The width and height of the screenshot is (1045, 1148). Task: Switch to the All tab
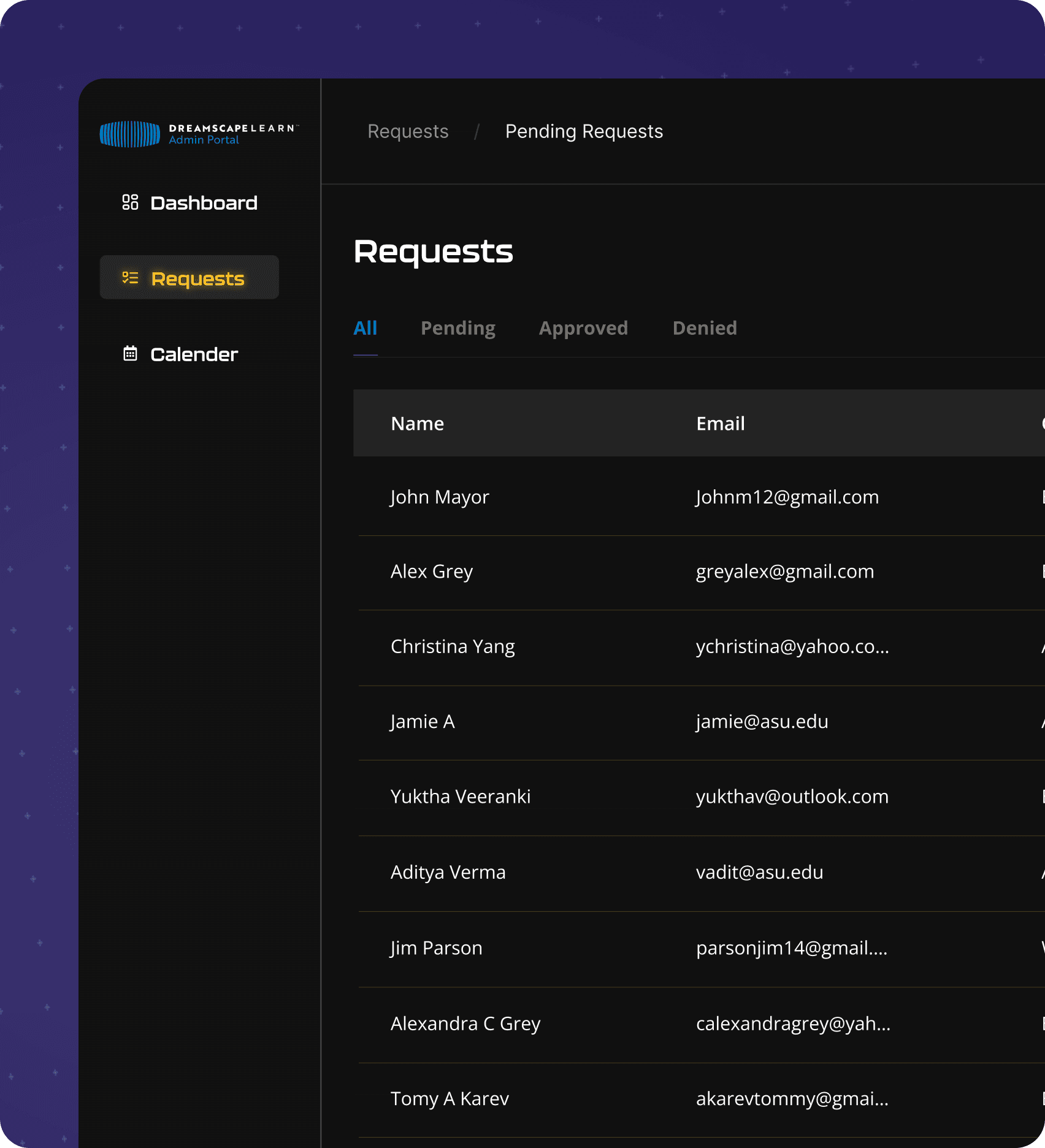pyautogui.click(x=366, y=328)
